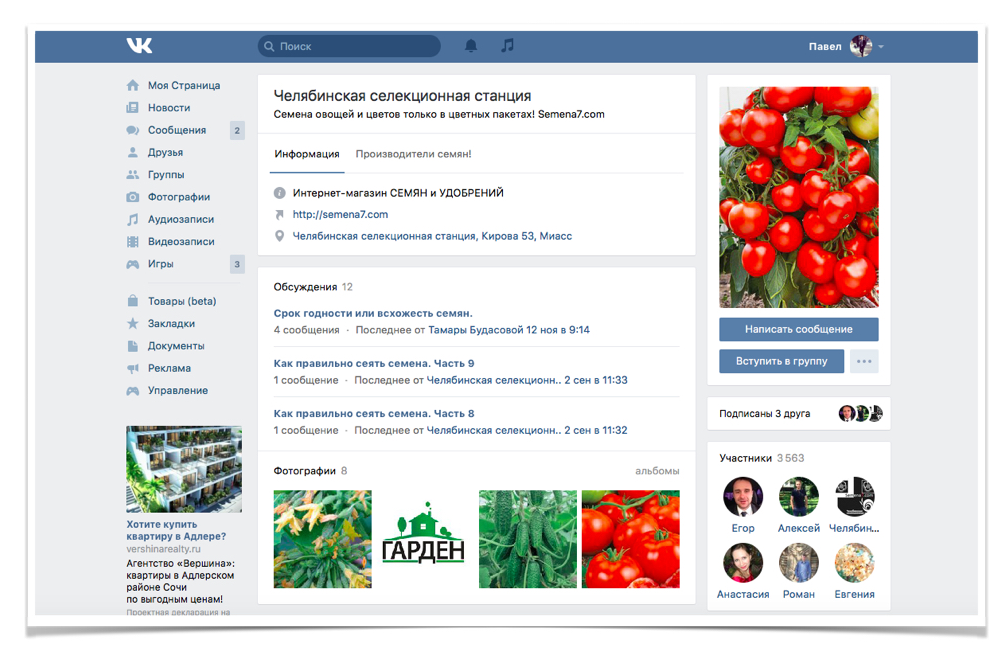Open topic Срок годности или всхожесть семян

pyautogui.click(x=373, y=313)
